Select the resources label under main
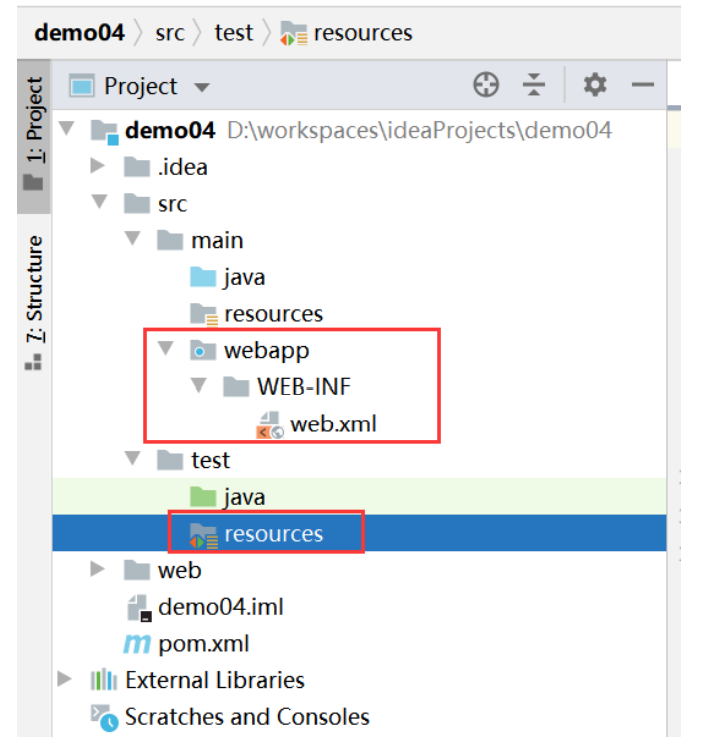Screen dimensions: 722x756 [x=273, y=314]
